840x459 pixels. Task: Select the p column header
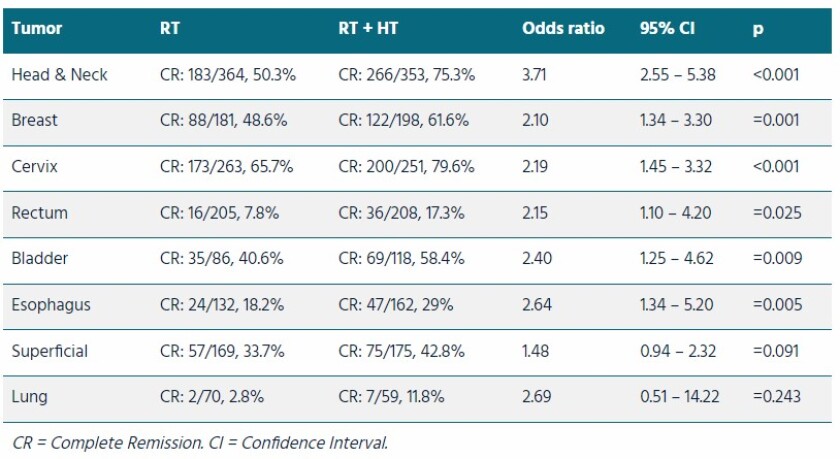758,28
